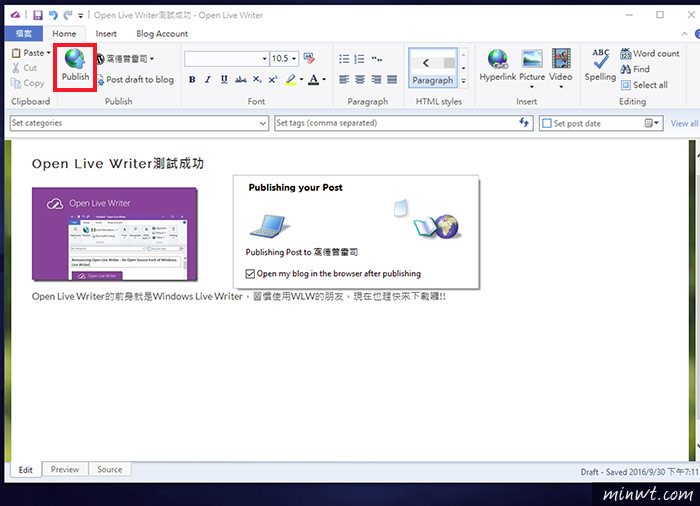Apply block quote formatting
This screenshot has width=700, height=506.
click(x=377, y=59)
